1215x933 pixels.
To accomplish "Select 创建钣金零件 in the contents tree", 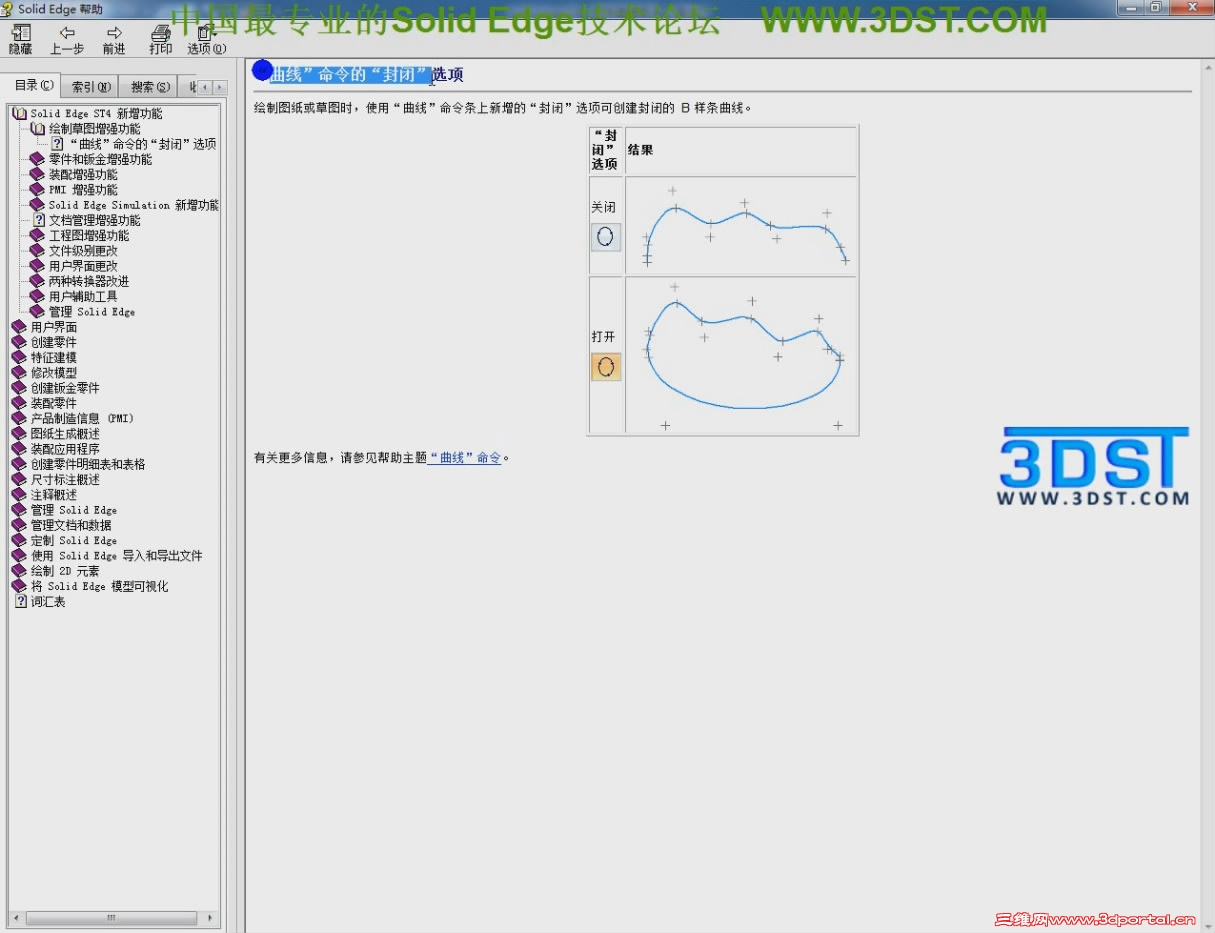I will 65,388.
